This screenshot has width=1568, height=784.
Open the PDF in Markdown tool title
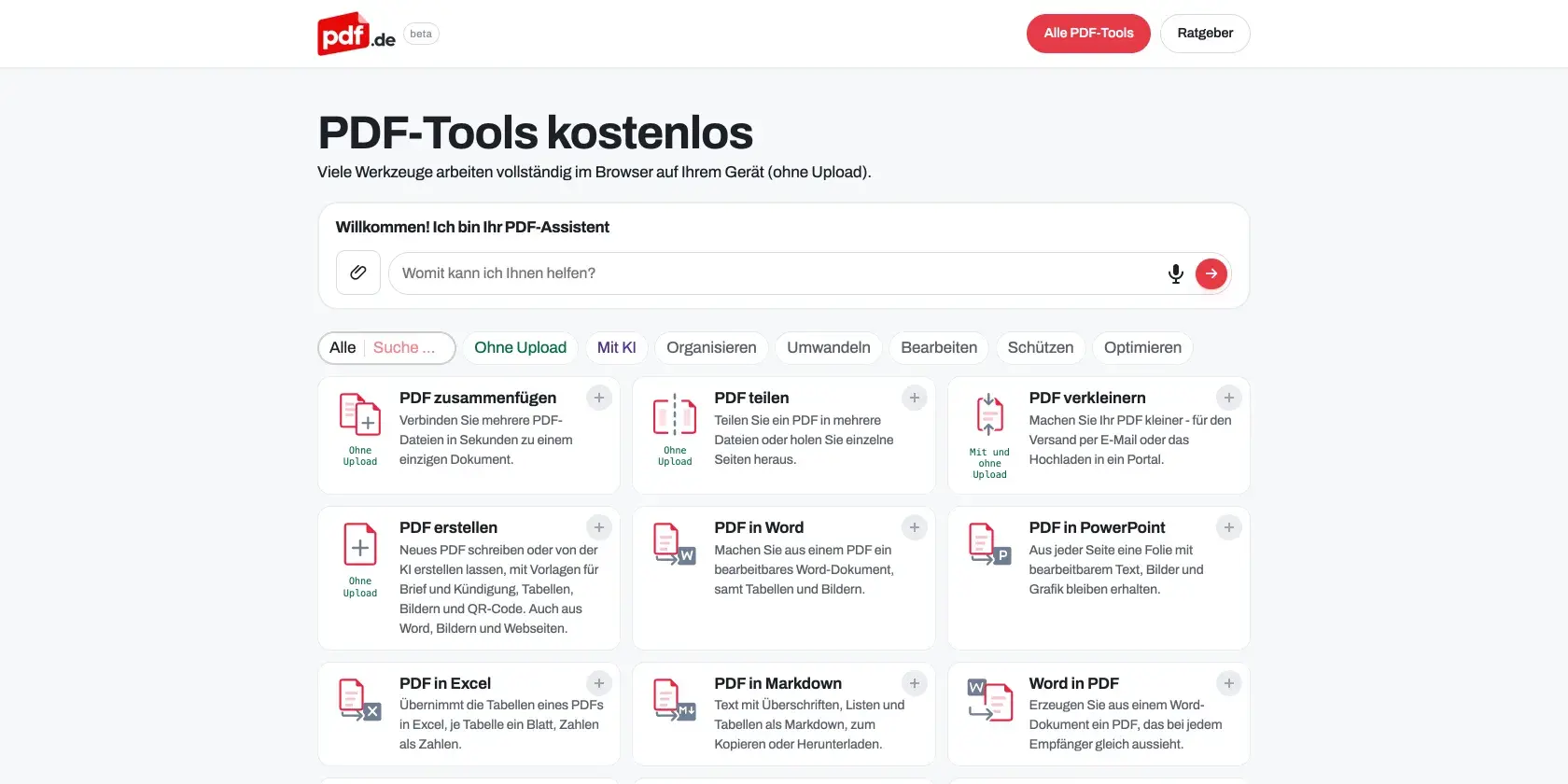click(x=777, y=683)
